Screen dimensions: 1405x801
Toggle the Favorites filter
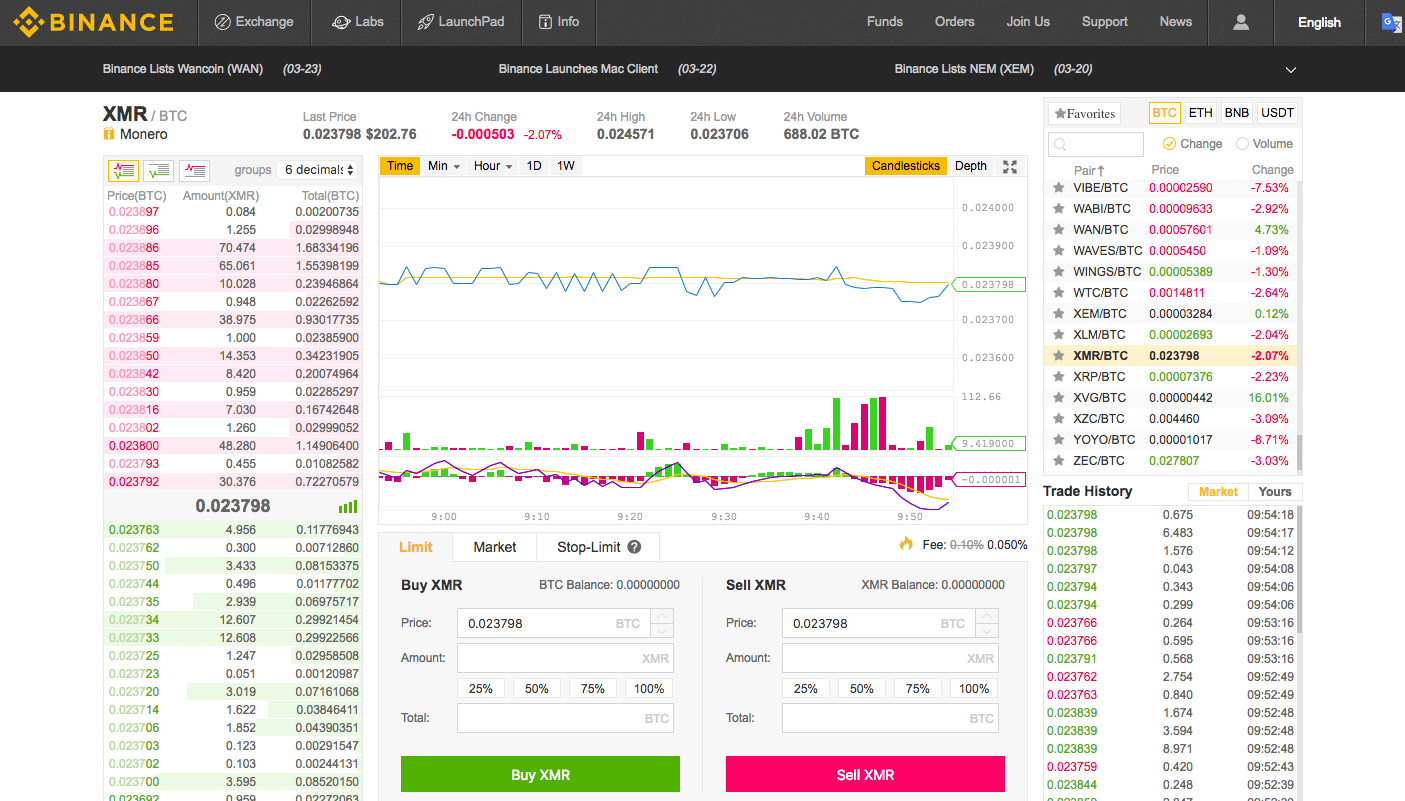point(1084,114)
